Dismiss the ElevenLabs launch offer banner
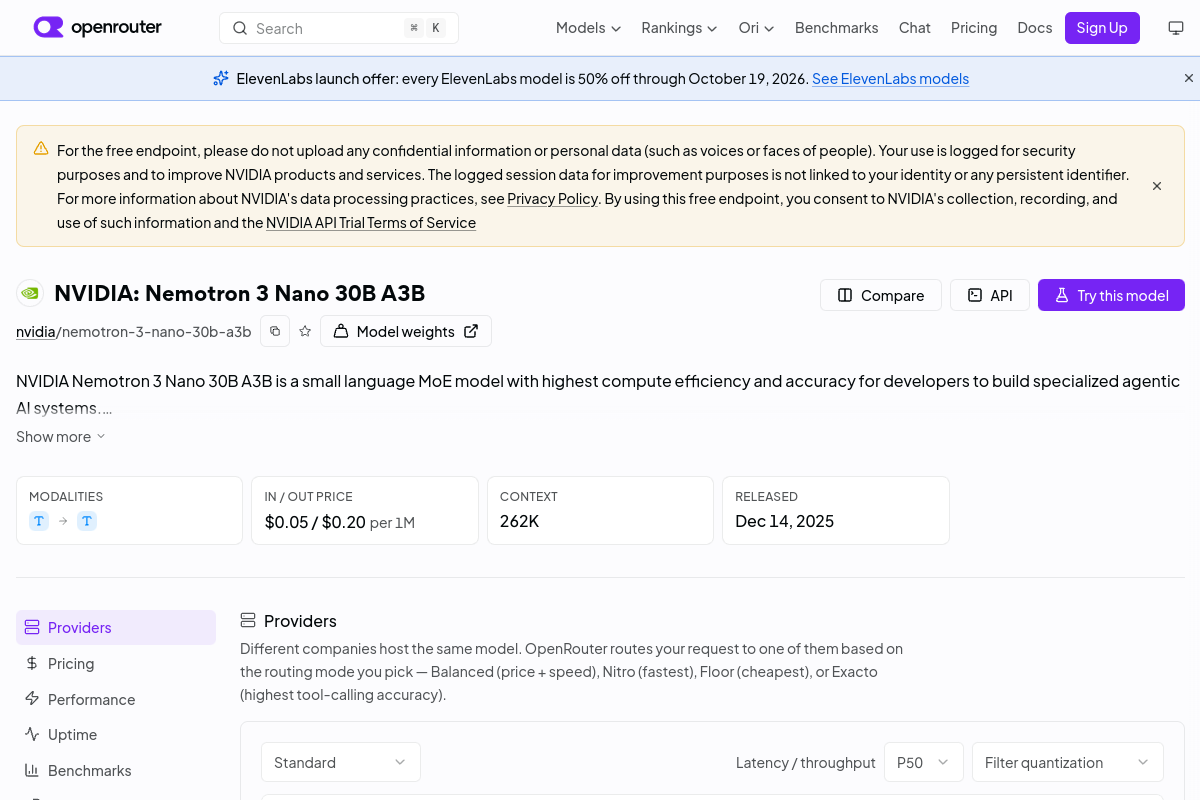The height and width of the screenshot is (800, 1200). pos(1189,78)
